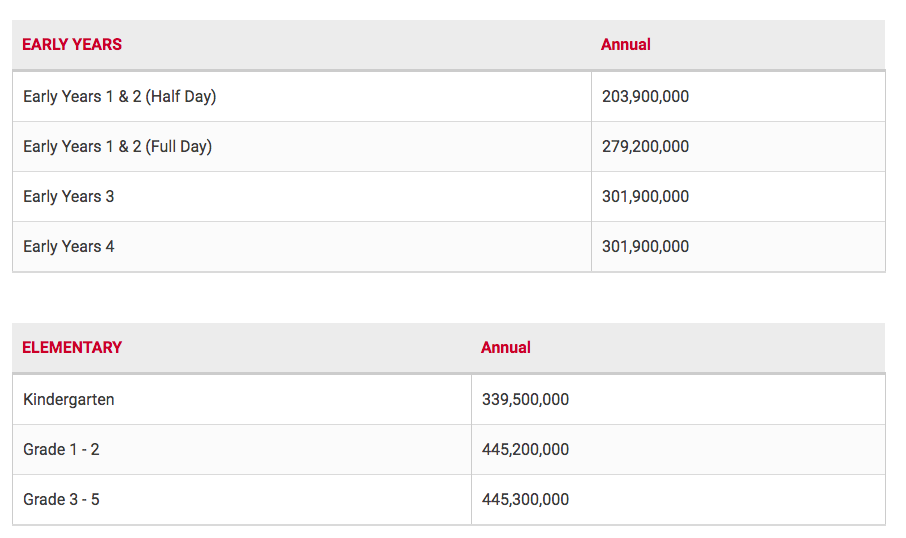Click the 279,200,000 fee value
The height and width of the screenshot is (538, 906).
click(x=645, y=147)
